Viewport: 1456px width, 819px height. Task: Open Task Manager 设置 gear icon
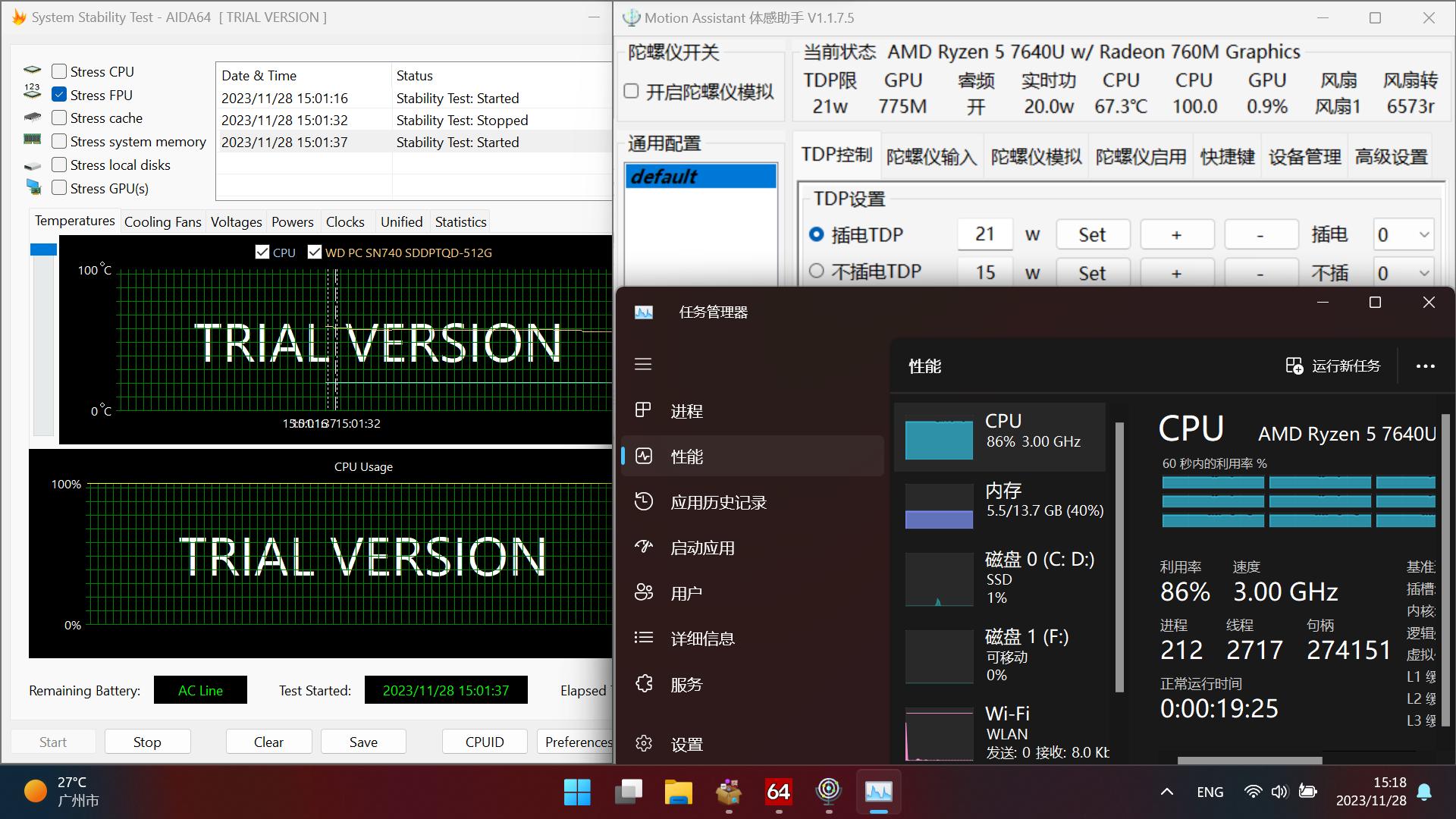(x=644, y=744)
